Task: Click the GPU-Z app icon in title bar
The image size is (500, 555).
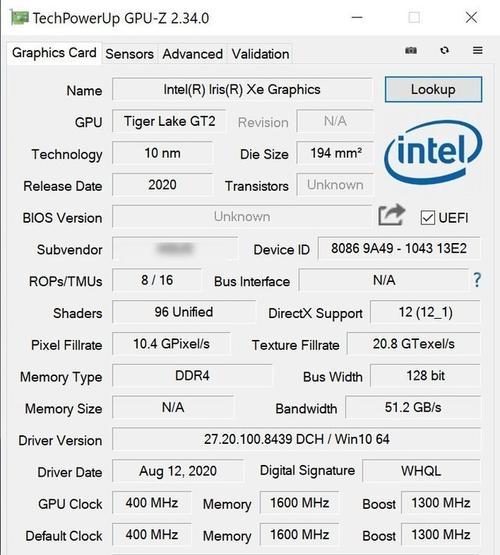Action: click(19, 18)
